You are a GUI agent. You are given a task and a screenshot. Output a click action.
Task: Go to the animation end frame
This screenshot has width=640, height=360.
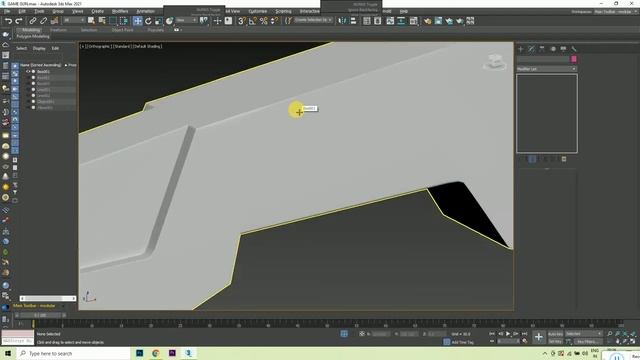tap(524, 334)
